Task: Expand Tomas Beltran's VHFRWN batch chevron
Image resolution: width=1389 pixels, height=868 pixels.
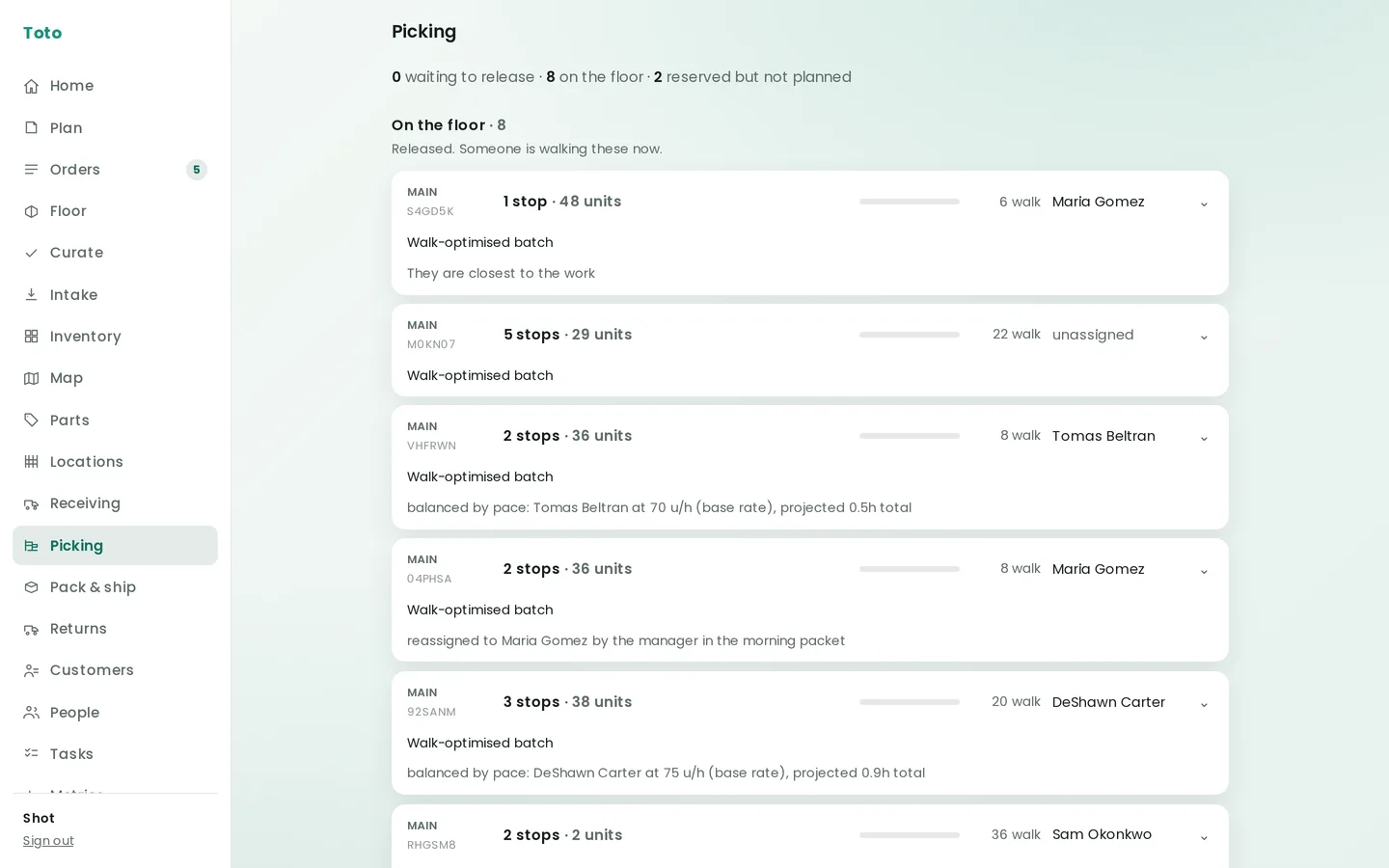Action: coord(1204,438)
